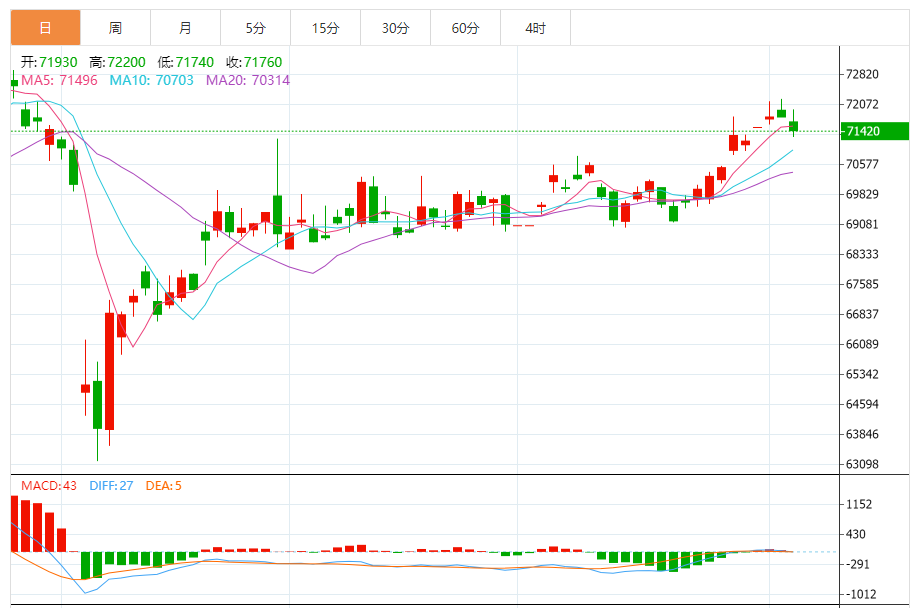Screen dimensions: 915x608
Task: Click the -1012 MACD axis label
Action: pyautogui.click(x=861, y=594)
